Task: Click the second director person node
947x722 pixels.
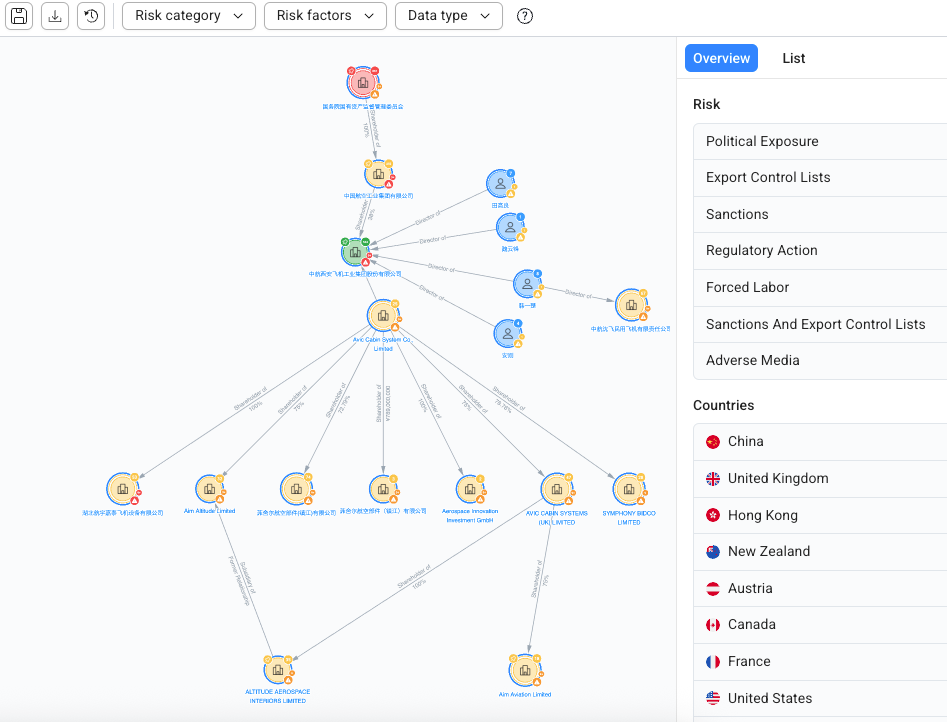Action: pos(510,227)
